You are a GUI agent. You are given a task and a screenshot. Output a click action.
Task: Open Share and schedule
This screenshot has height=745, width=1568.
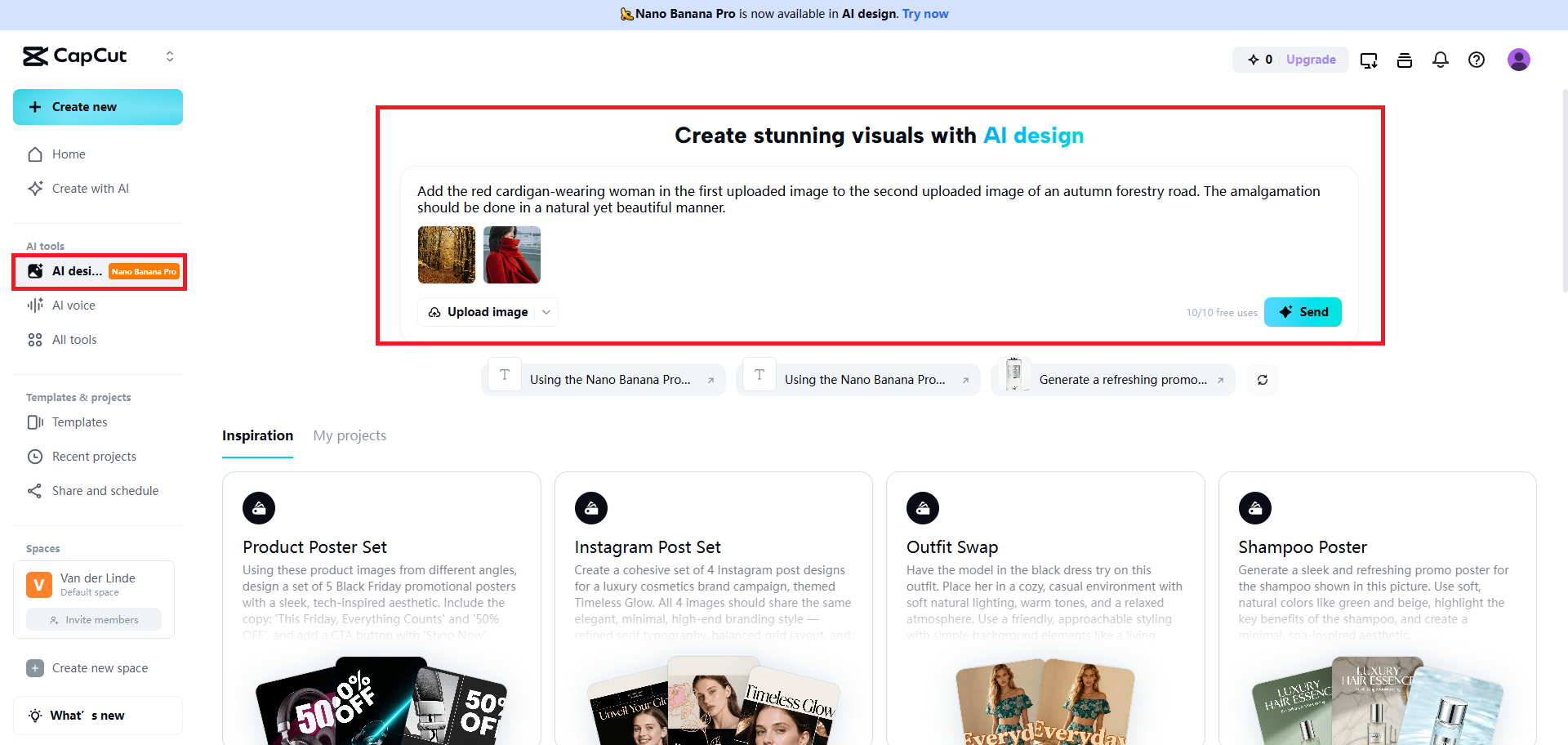[98, 491]
